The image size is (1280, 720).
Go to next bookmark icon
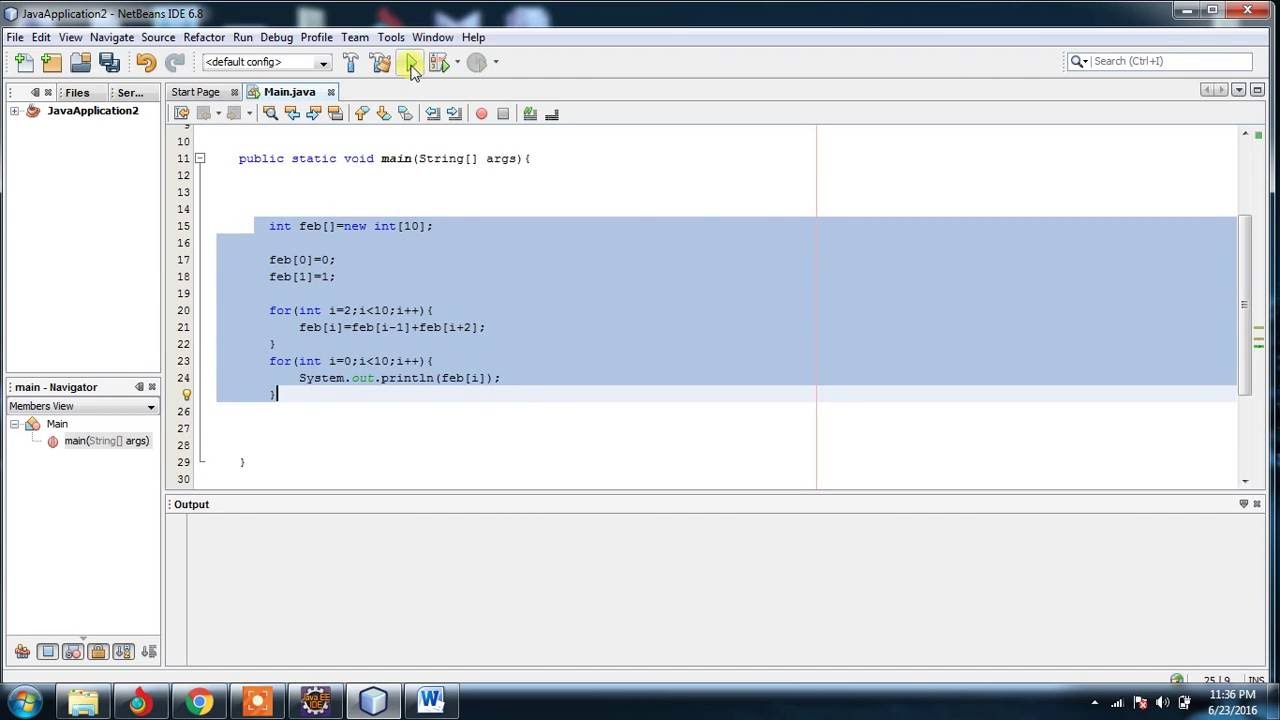click(383, 114)
